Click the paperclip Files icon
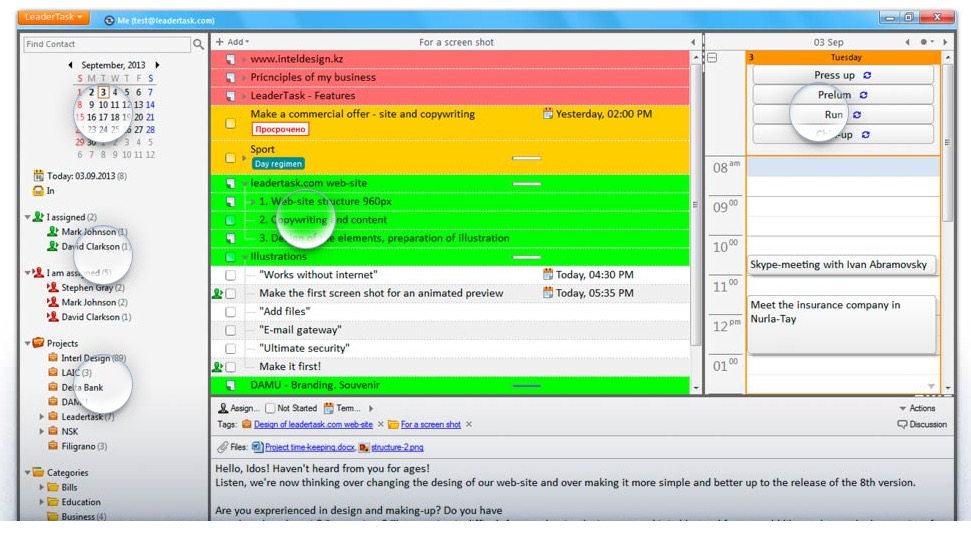The width and height of the screenshot is (971, 534). click(x=222, y=447)
